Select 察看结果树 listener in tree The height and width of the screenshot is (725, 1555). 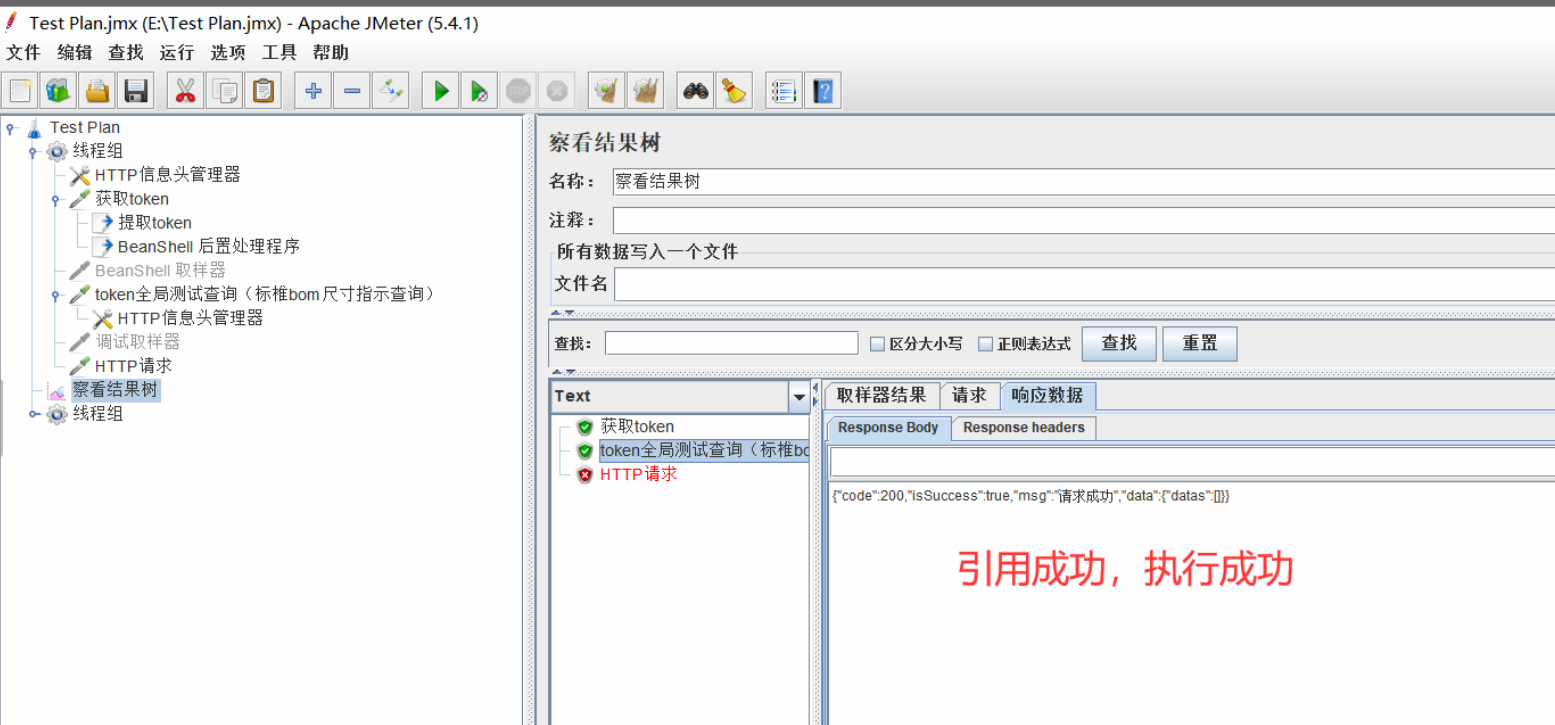115,390
